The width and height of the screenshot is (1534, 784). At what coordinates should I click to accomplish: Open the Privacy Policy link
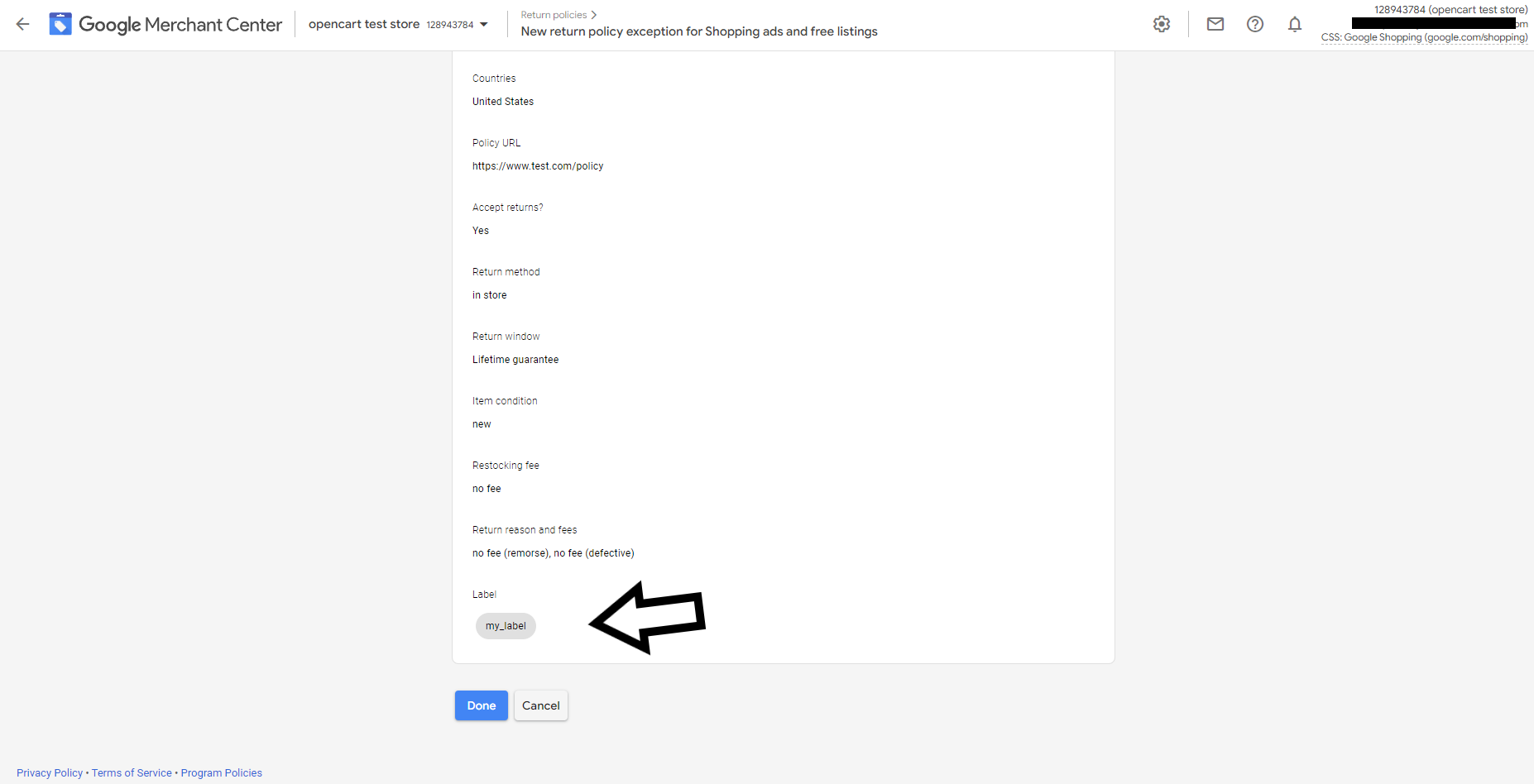coord(50,772)
